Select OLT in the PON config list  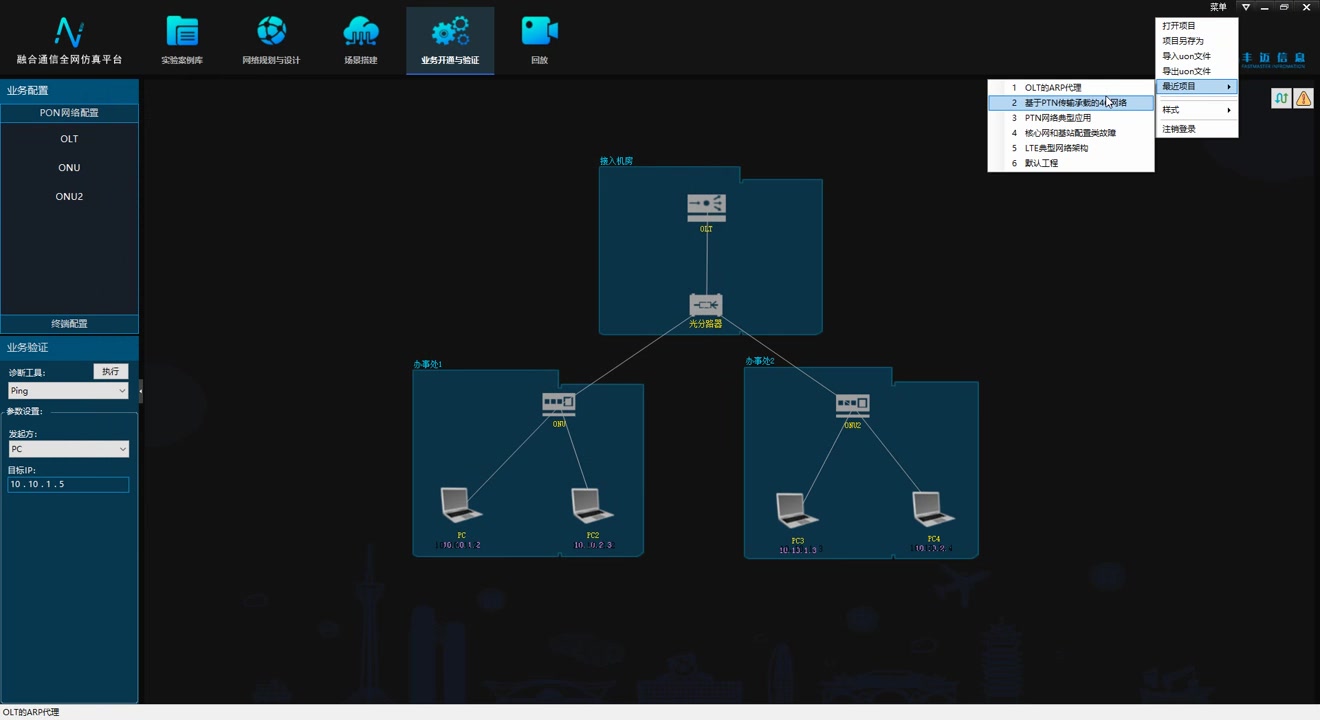[69, 139]
